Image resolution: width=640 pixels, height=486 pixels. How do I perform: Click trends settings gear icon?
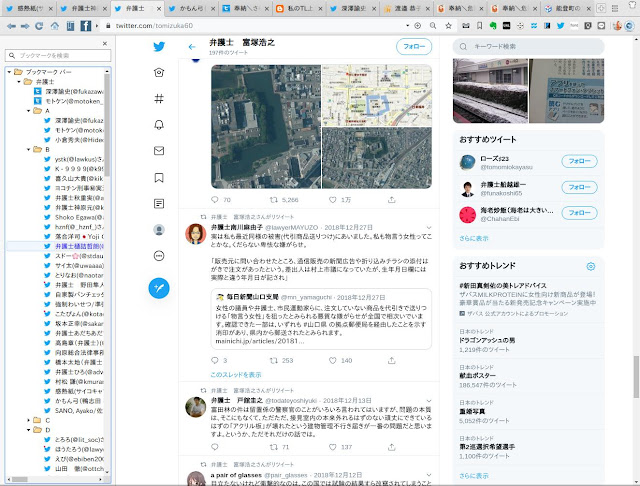[591, 266]
